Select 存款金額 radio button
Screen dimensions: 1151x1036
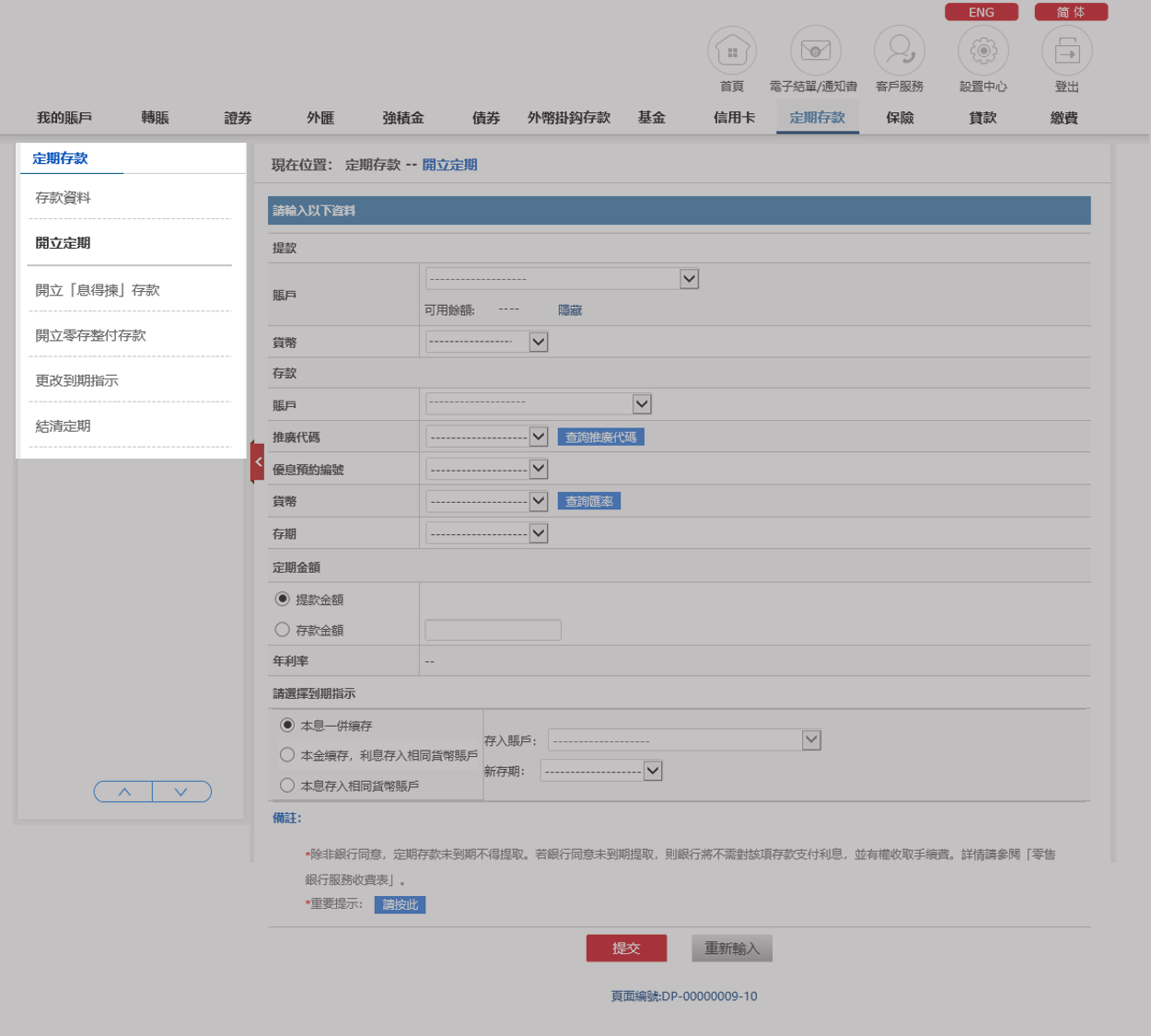[283, 630]
